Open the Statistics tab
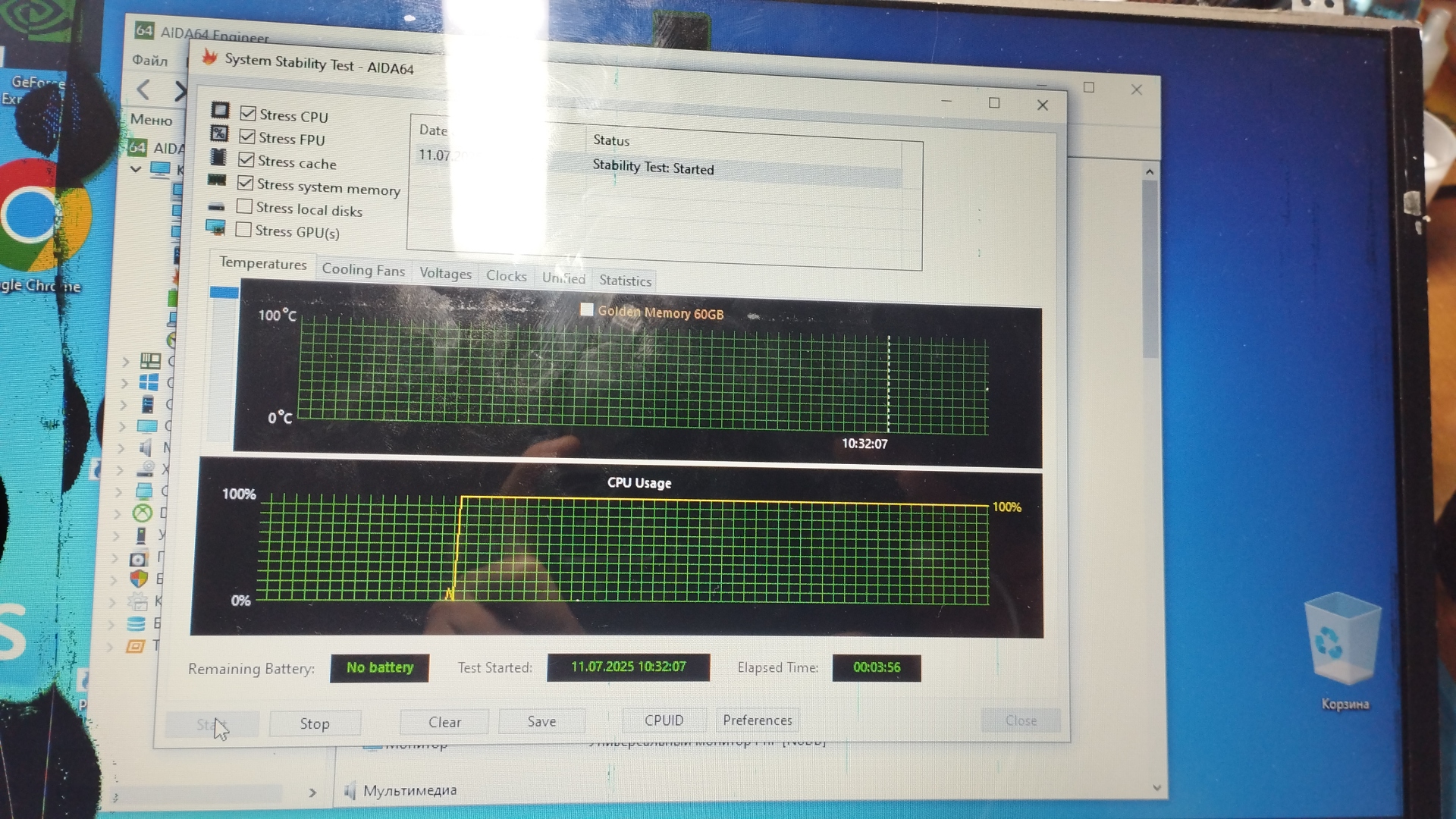Screen dimensions: 1456x819 (x=625, y=281)
